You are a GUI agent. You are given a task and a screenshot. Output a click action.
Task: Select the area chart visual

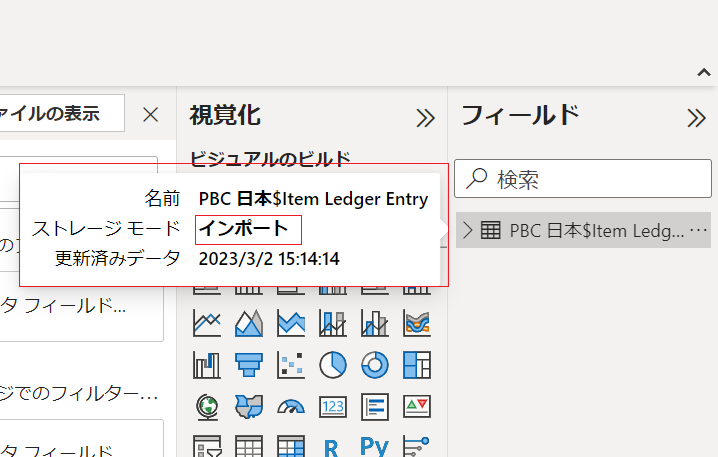pos(249,322)
